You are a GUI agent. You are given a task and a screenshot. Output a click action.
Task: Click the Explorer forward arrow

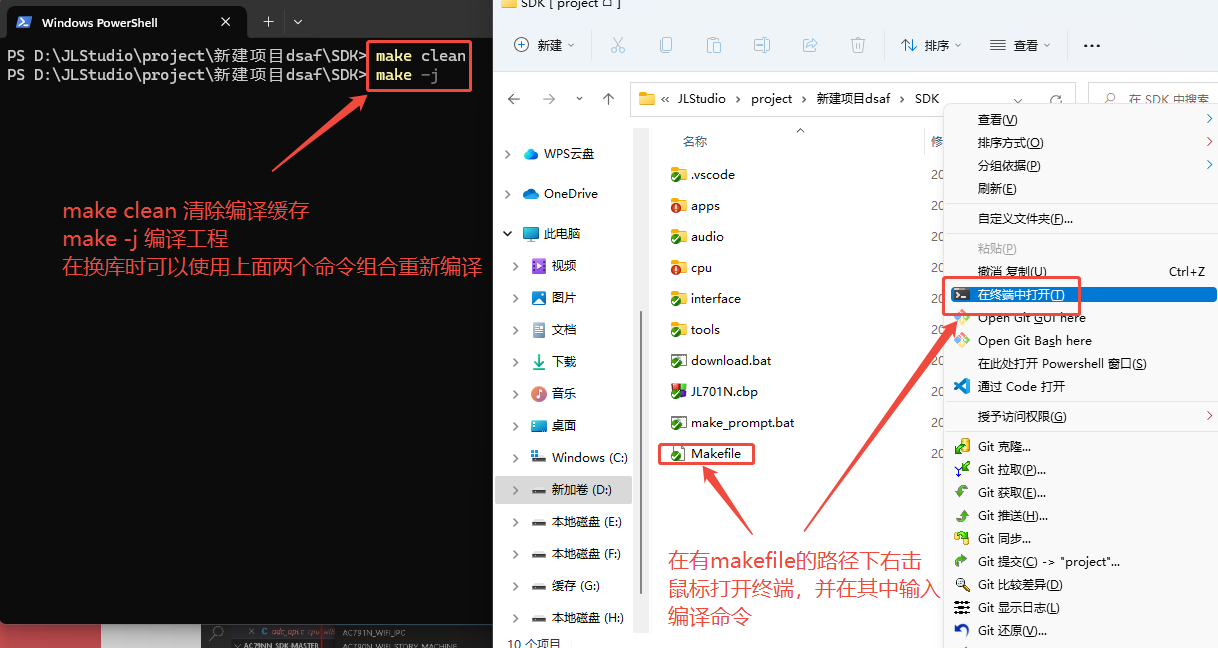[x=548, y=99]
